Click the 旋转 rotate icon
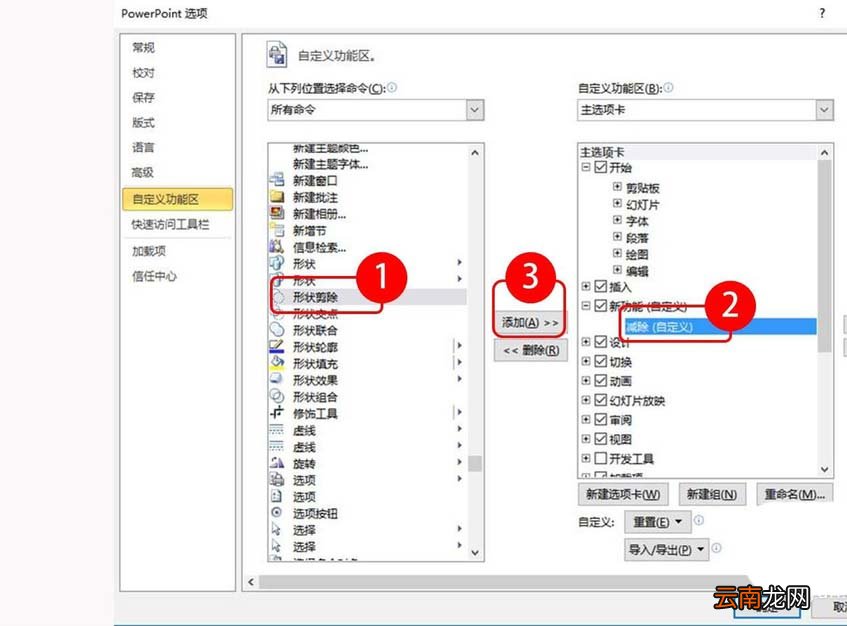 click(x=277, y=463)
